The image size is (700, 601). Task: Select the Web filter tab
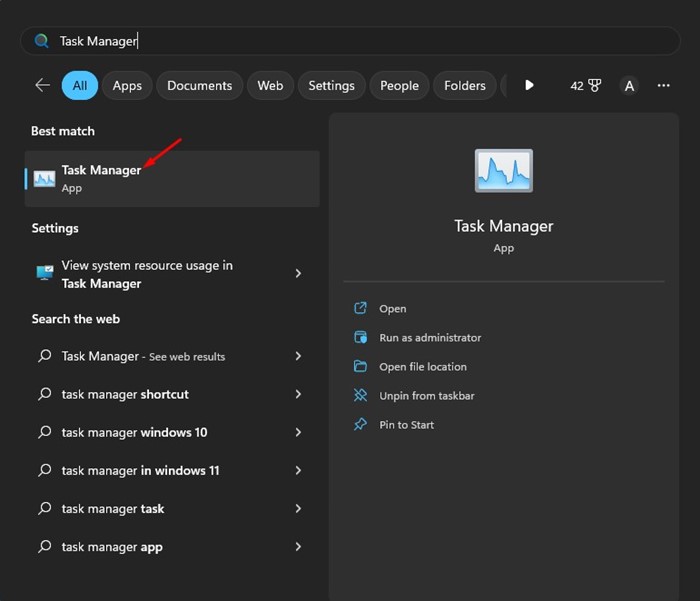coord(270,86)
